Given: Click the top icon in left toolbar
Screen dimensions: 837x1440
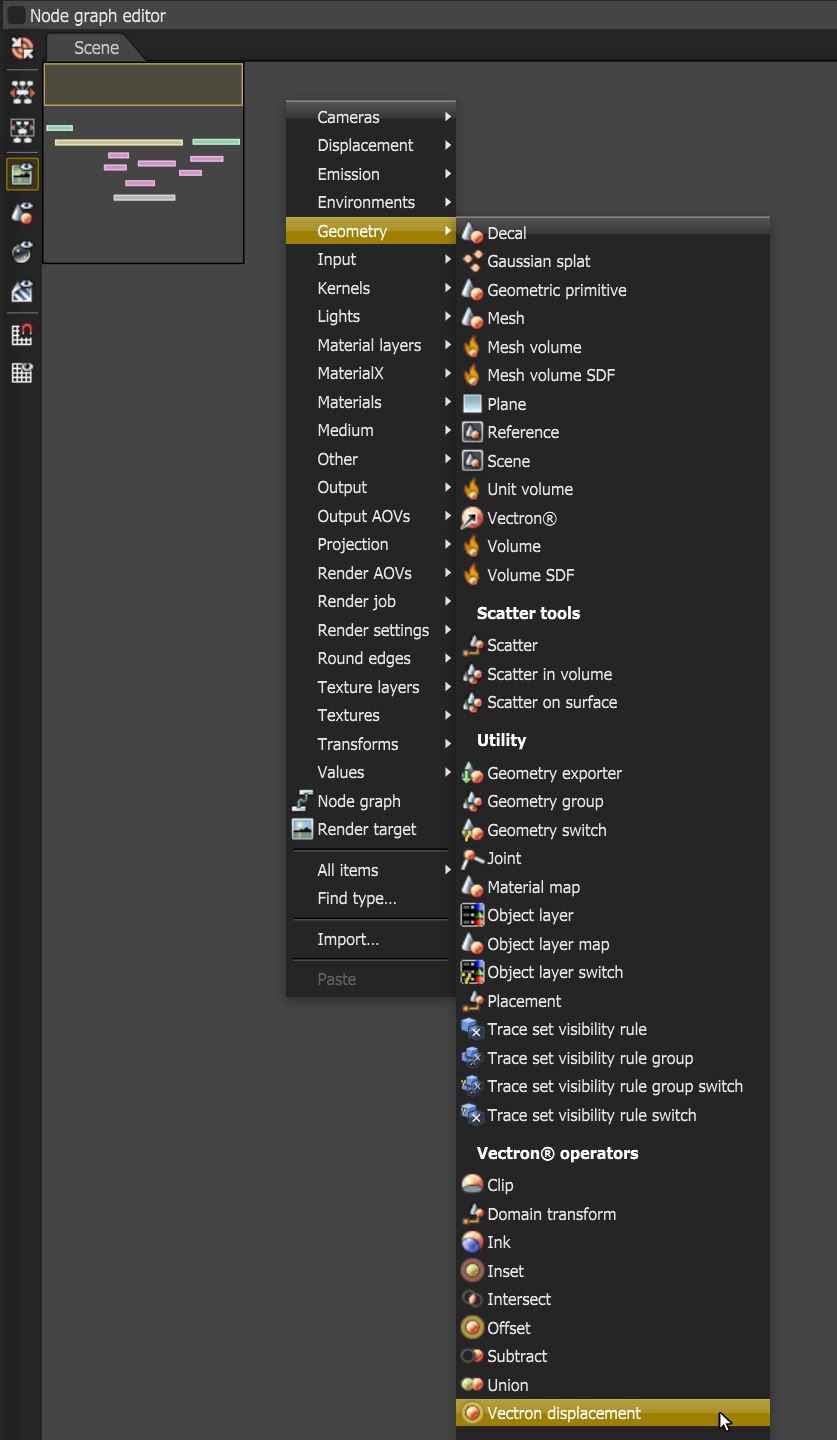Looking at the screenshot, I should pos(22,48).
